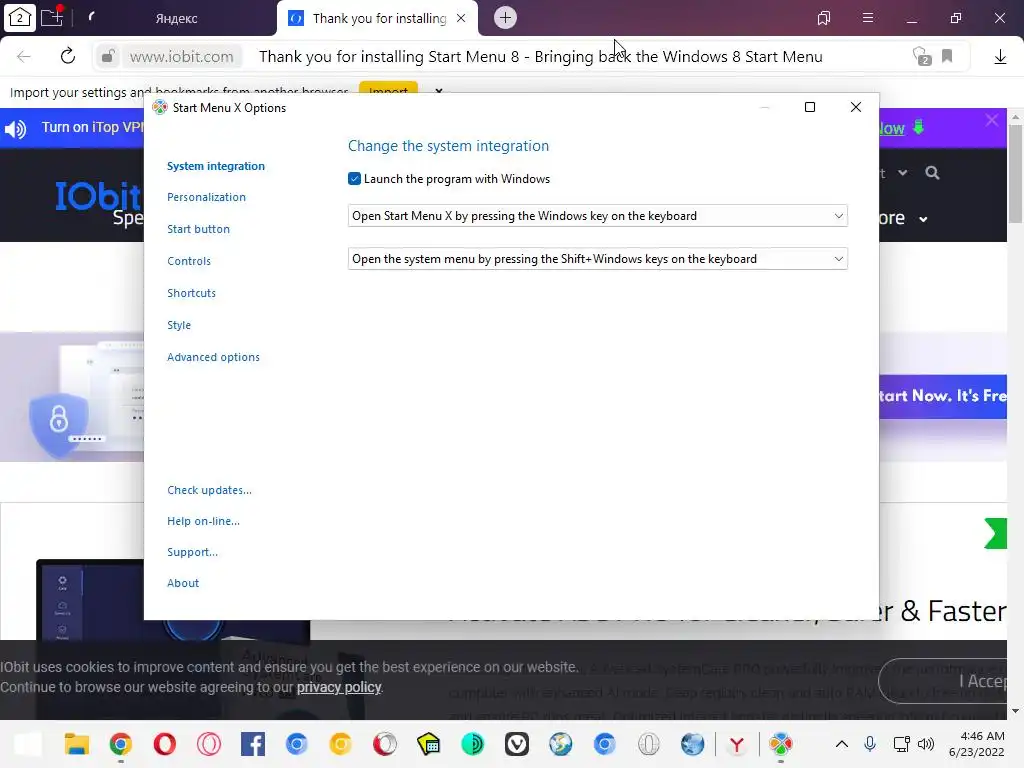Screen dimensions: 1024x768
Task: Expand the chevron beside the search icon on IObit
Action: [x=903, y=173]
